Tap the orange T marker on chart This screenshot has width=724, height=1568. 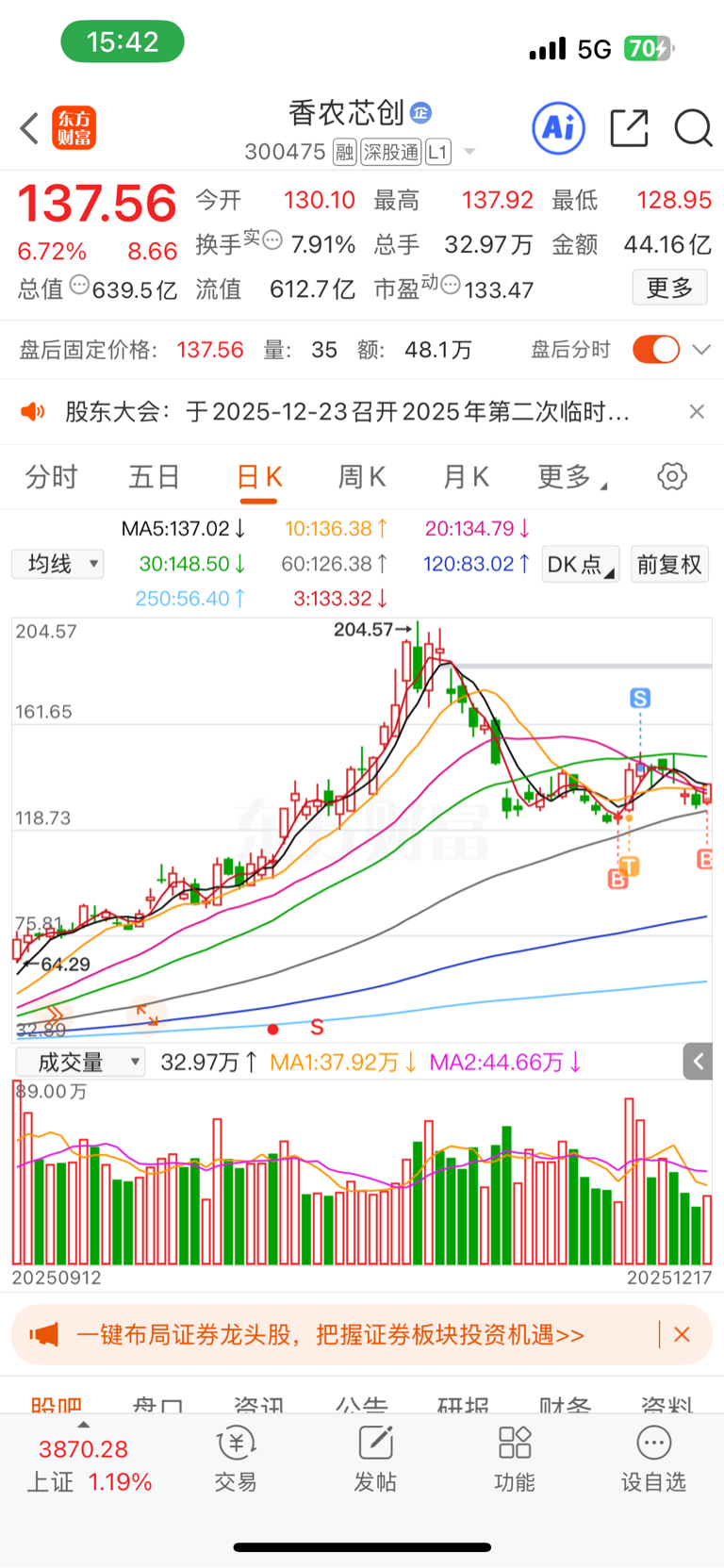630,866
